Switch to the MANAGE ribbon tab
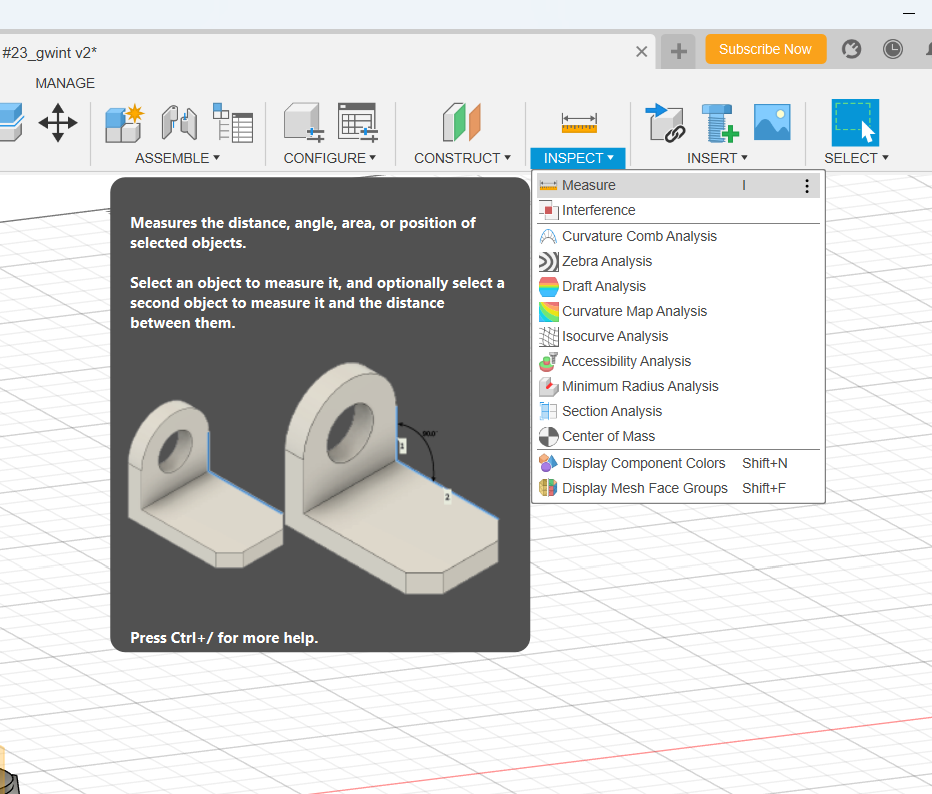 click(x=65, y=83)
